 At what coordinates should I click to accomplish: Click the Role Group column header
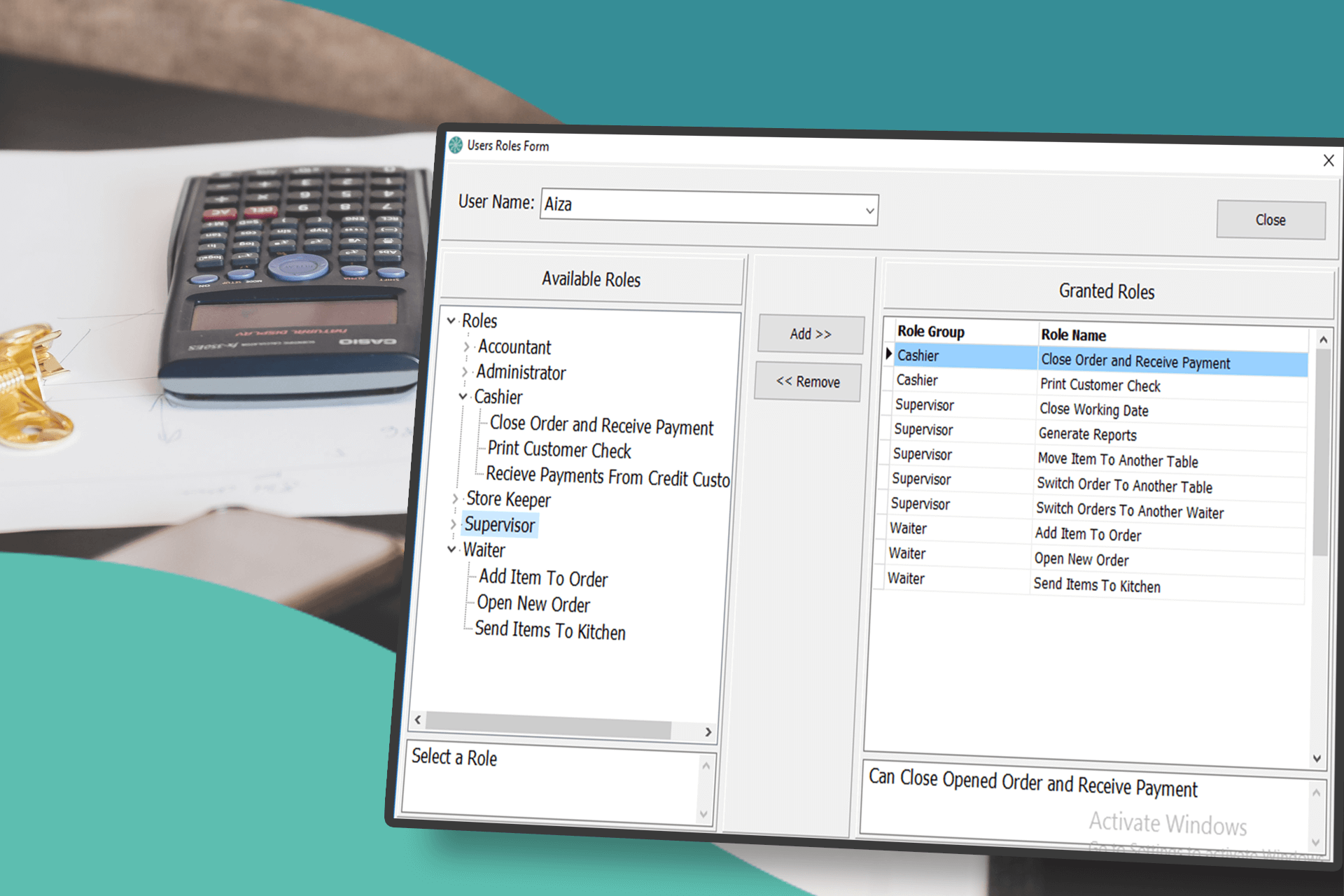(930, 332)
